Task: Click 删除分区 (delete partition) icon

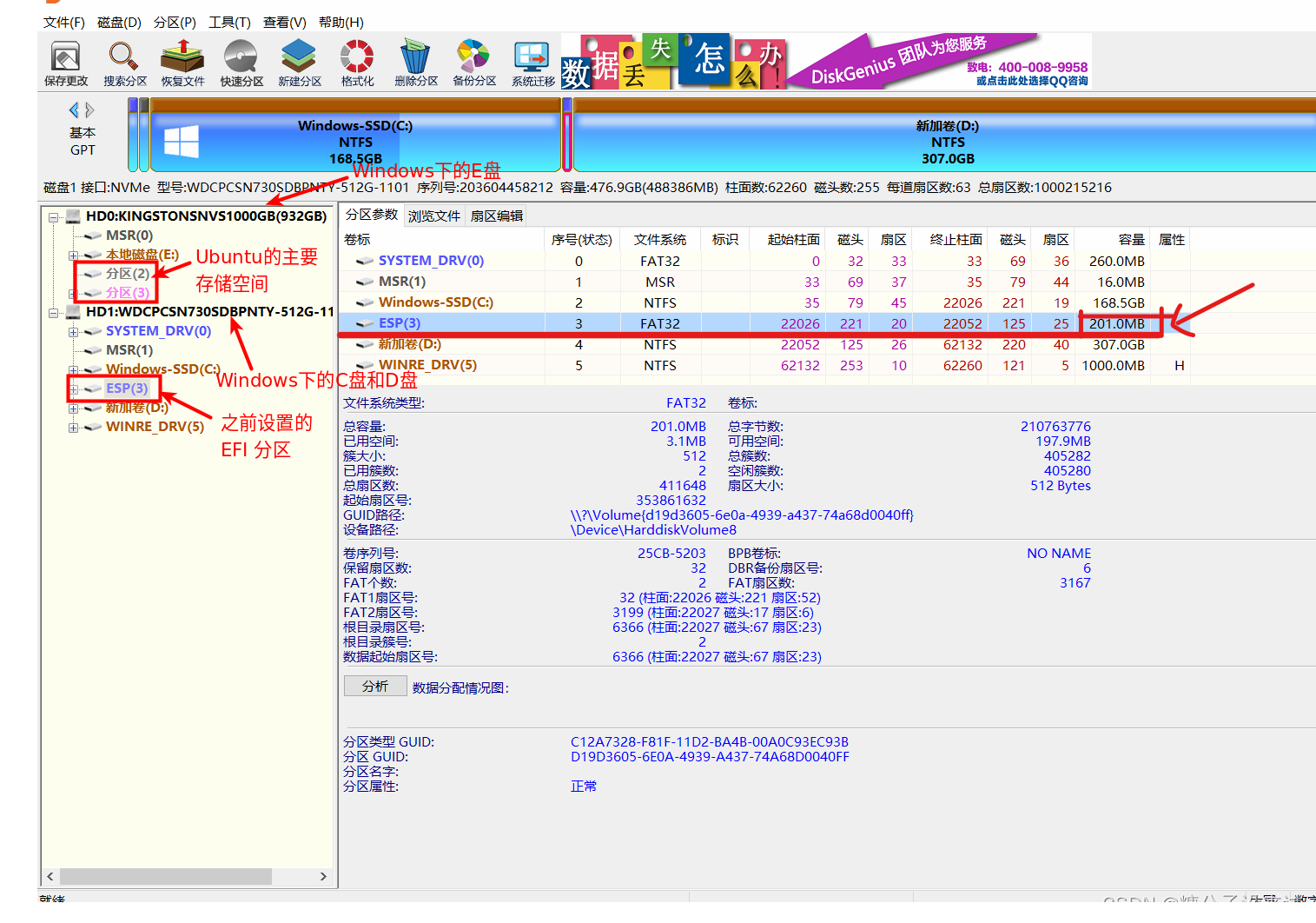Action: (414, 61)
